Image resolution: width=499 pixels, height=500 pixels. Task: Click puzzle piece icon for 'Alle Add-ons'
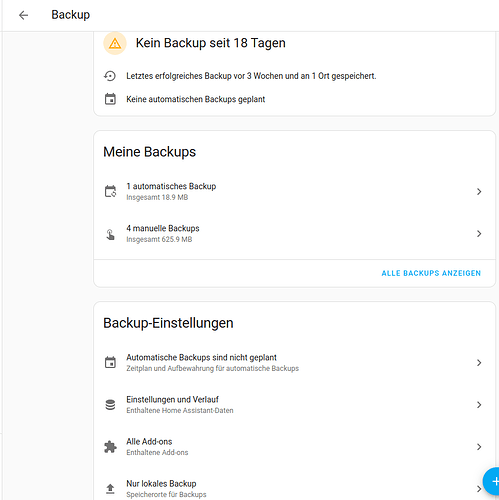pyautogui.click(x=110, y=447)
